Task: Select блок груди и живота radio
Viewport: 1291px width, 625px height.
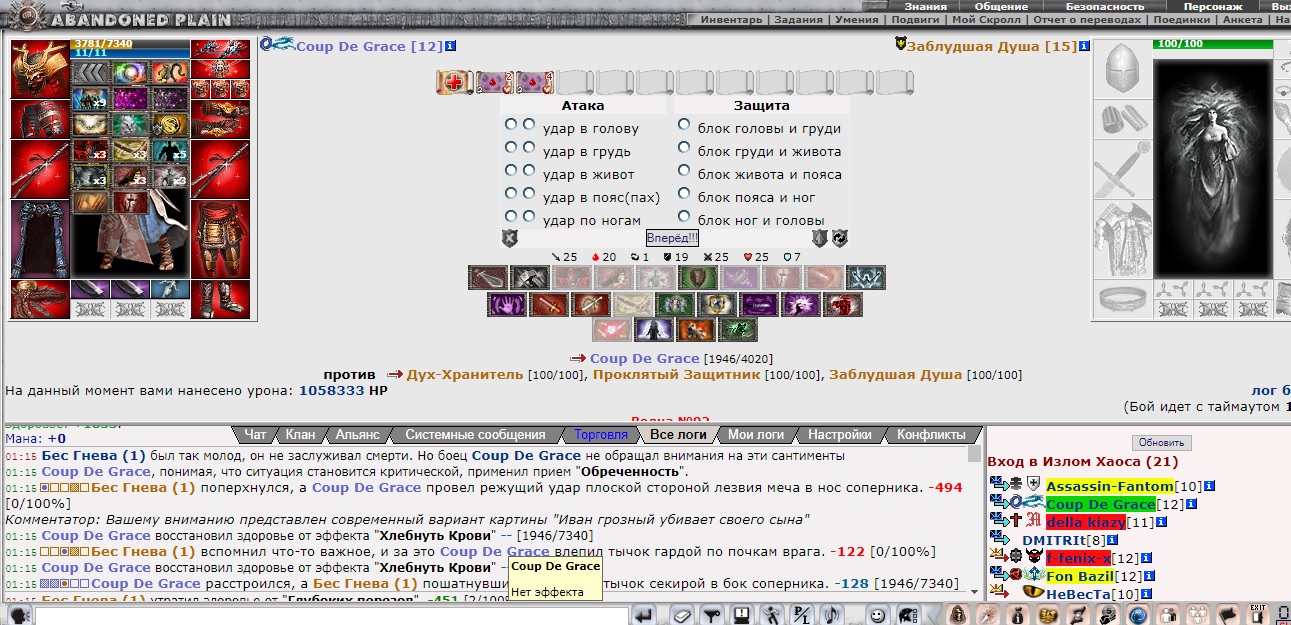Action: point(684,148)
